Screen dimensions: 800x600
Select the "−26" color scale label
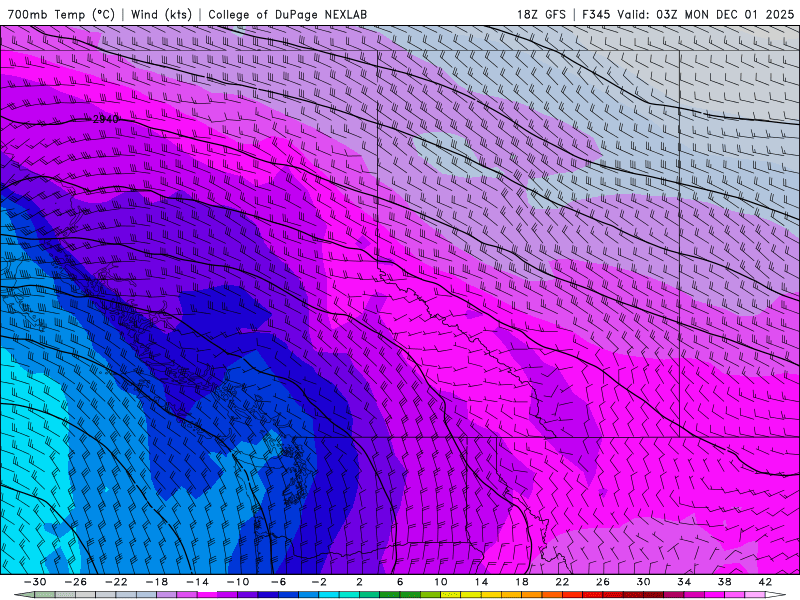click(x=76, y=582)
